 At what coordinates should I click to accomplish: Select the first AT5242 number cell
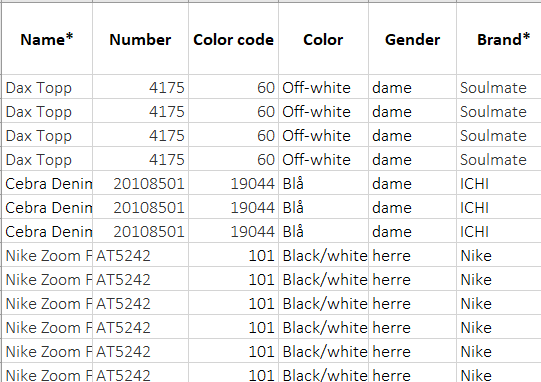click(140, 255)
